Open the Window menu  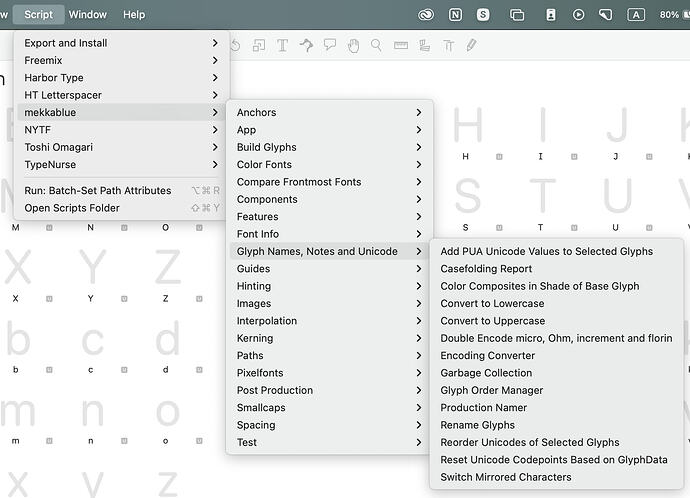coord(88,15)
